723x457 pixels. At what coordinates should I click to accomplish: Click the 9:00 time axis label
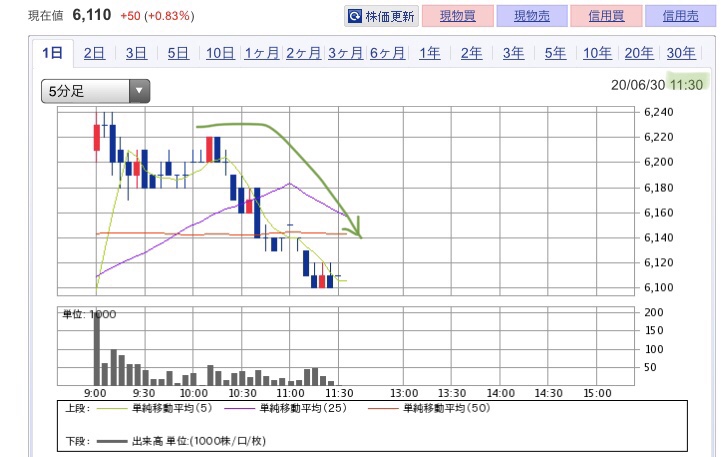click(x=95, y=393)
